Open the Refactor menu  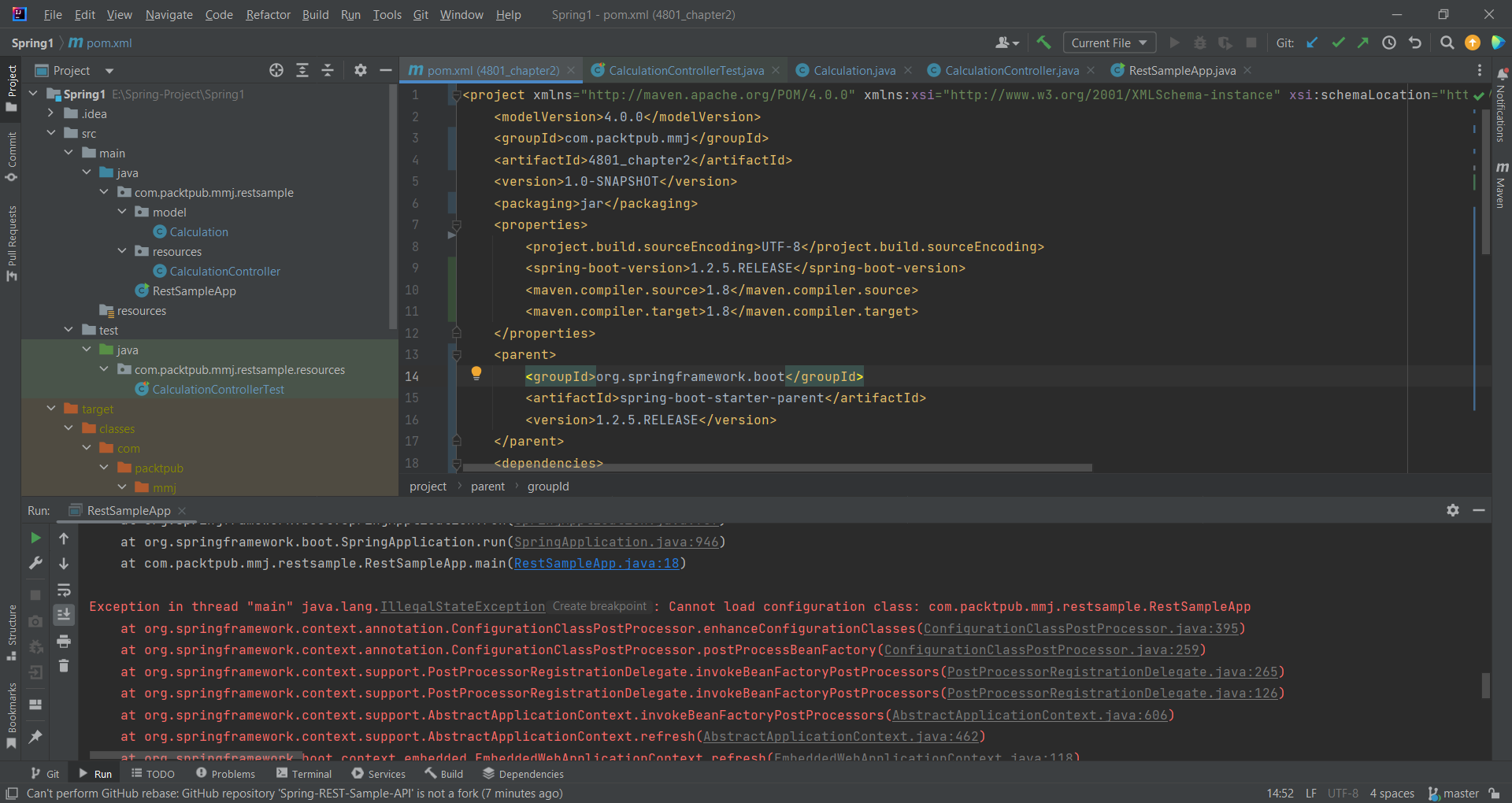[268, 14]
